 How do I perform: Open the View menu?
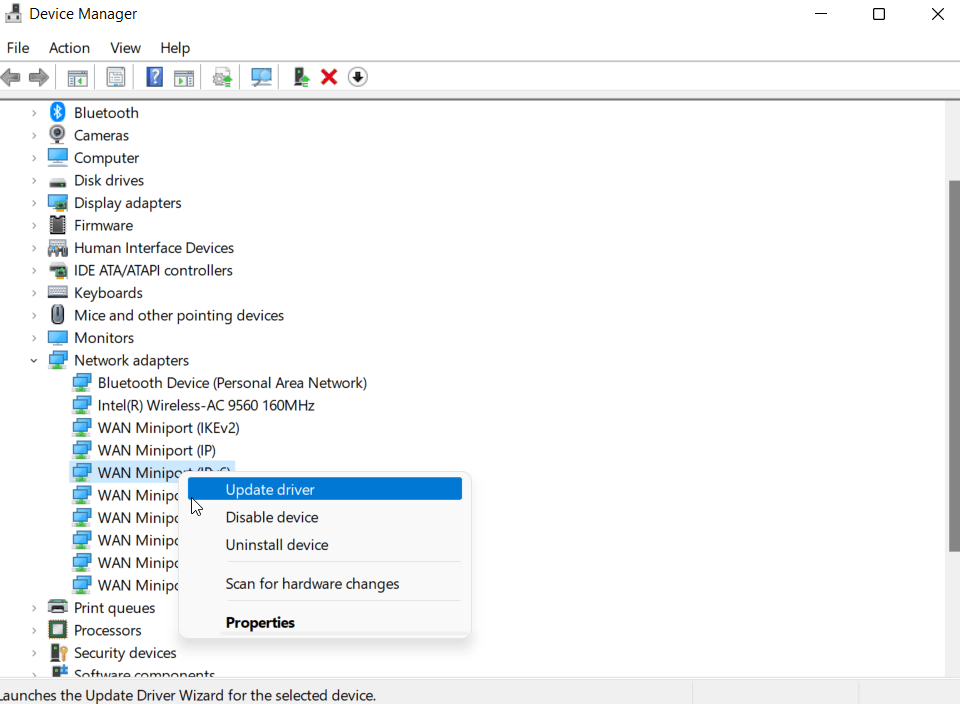click(x=125, y=48)
